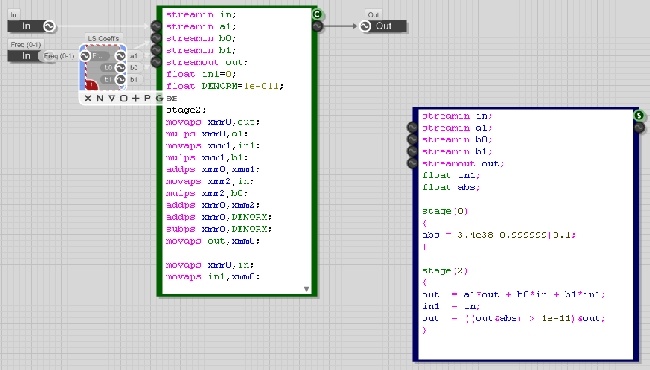Screen dimensions: 650x370
Task: Click the V icon on module action bar
Action: click(x=112, y=98)
